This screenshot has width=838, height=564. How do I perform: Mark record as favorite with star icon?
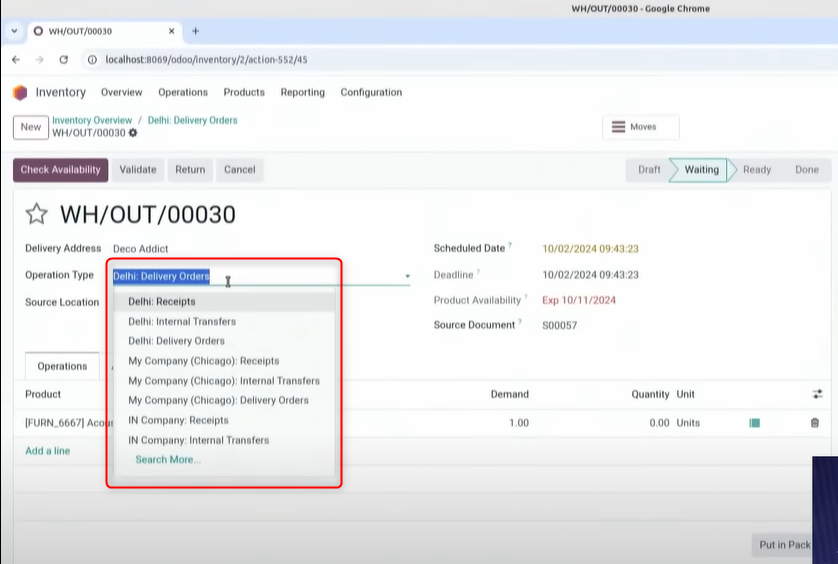tap(36, 214)
